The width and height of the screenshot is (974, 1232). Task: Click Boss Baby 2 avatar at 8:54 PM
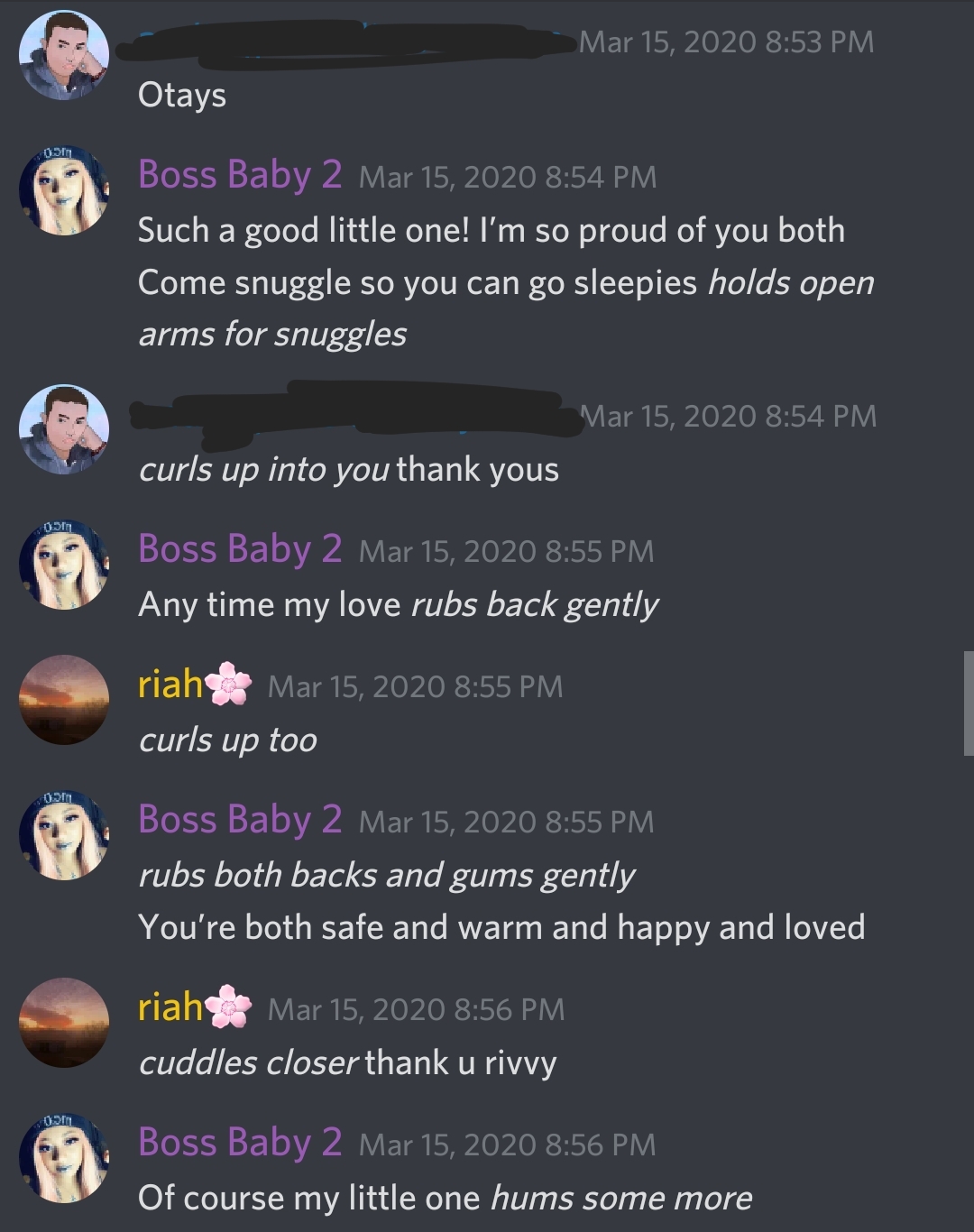[x=64, y=190]
